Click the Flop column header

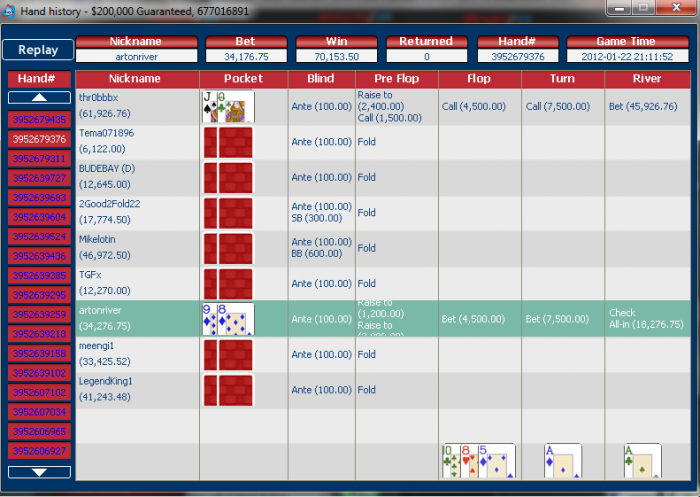(480, 79)
